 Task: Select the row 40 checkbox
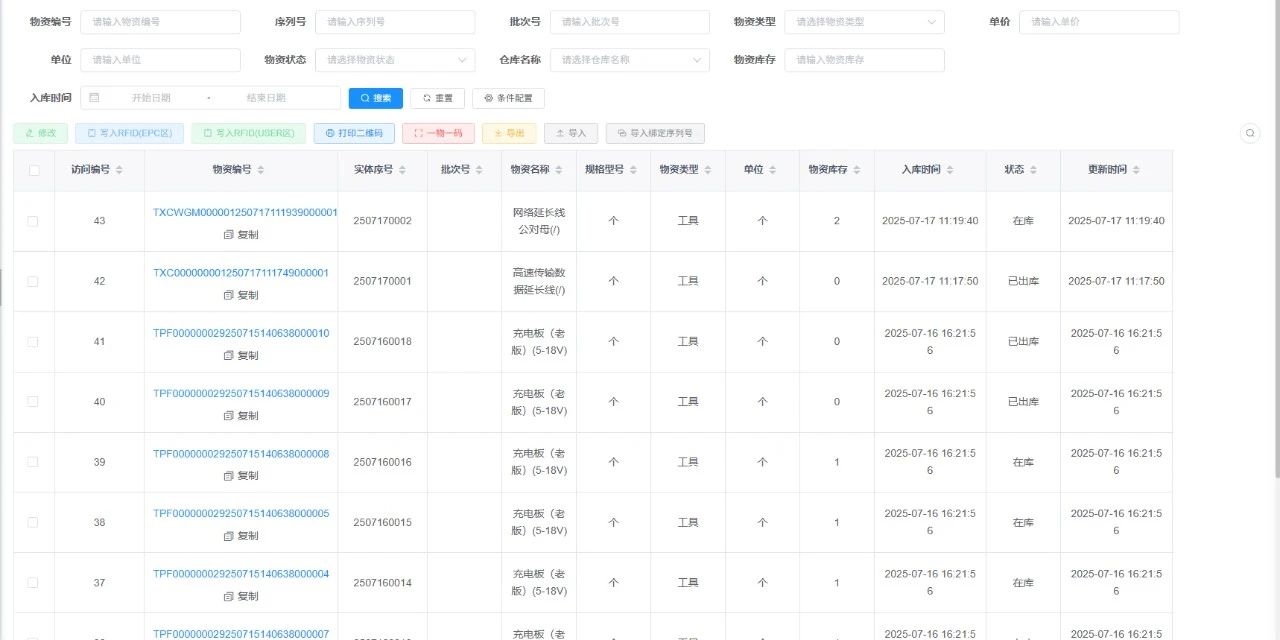pos(33,401)
